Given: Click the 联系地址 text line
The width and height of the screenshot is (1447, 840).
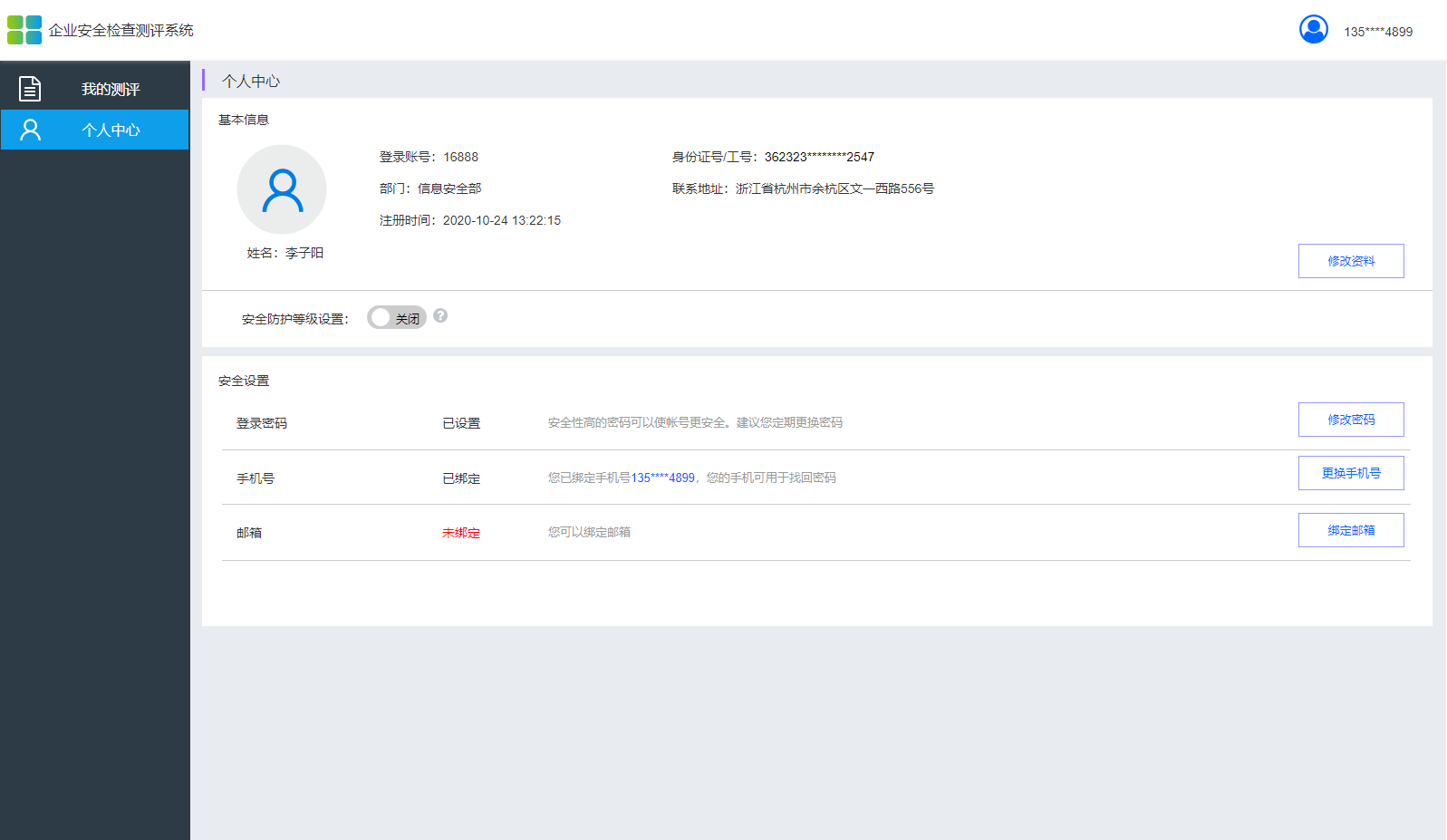Looking at the screenshot, I should coord(803,188).
